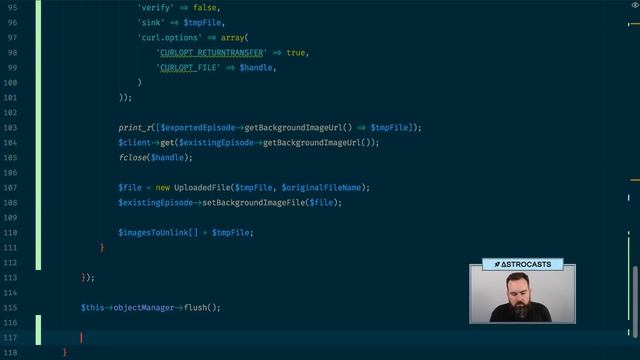Screen dimensions: 640x360
Task: Click gutter line number 97
Action: tap(13, 38)
